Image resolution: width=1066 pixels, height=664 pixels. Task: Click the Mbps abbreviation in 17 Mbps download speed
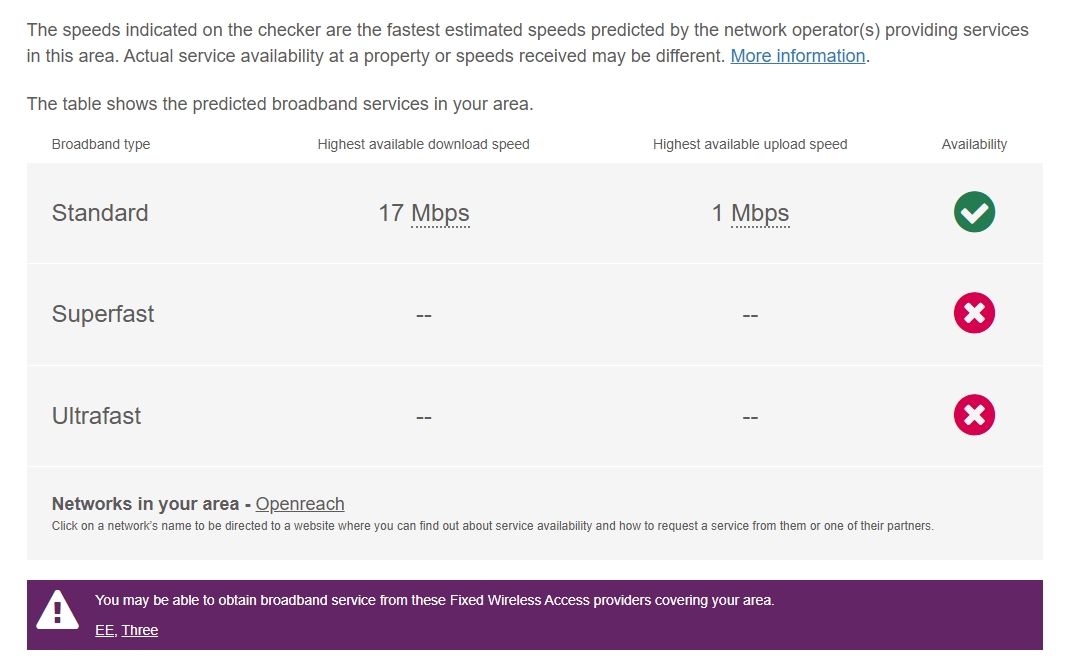(x=440, y=213)
